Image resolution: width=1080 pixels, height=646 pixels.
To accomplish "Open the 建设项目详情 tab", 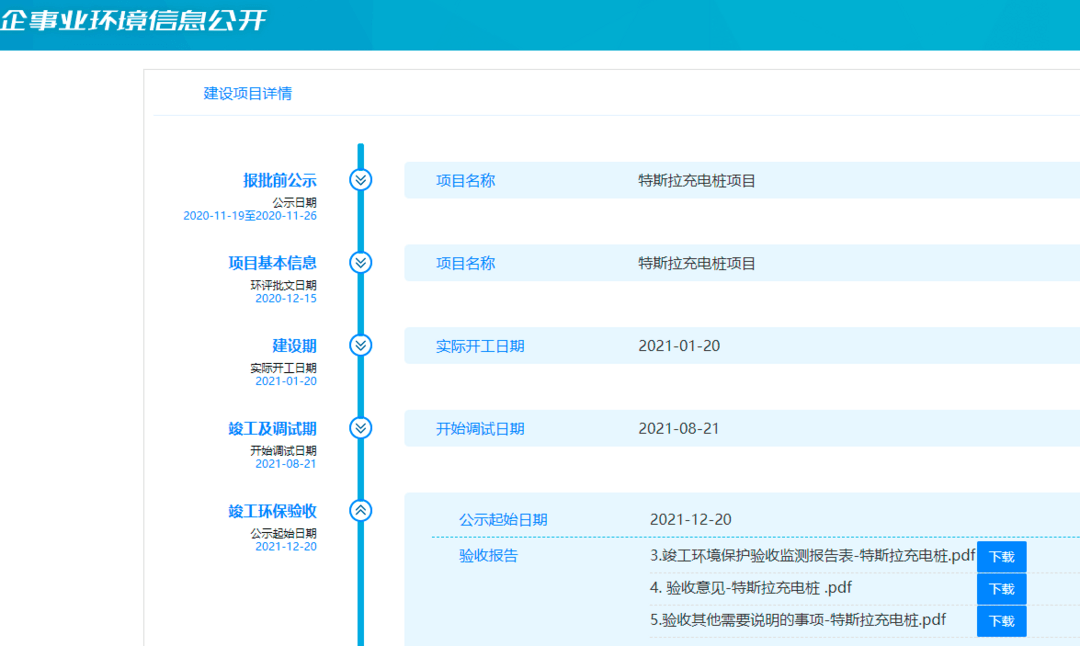I will 247,94.
